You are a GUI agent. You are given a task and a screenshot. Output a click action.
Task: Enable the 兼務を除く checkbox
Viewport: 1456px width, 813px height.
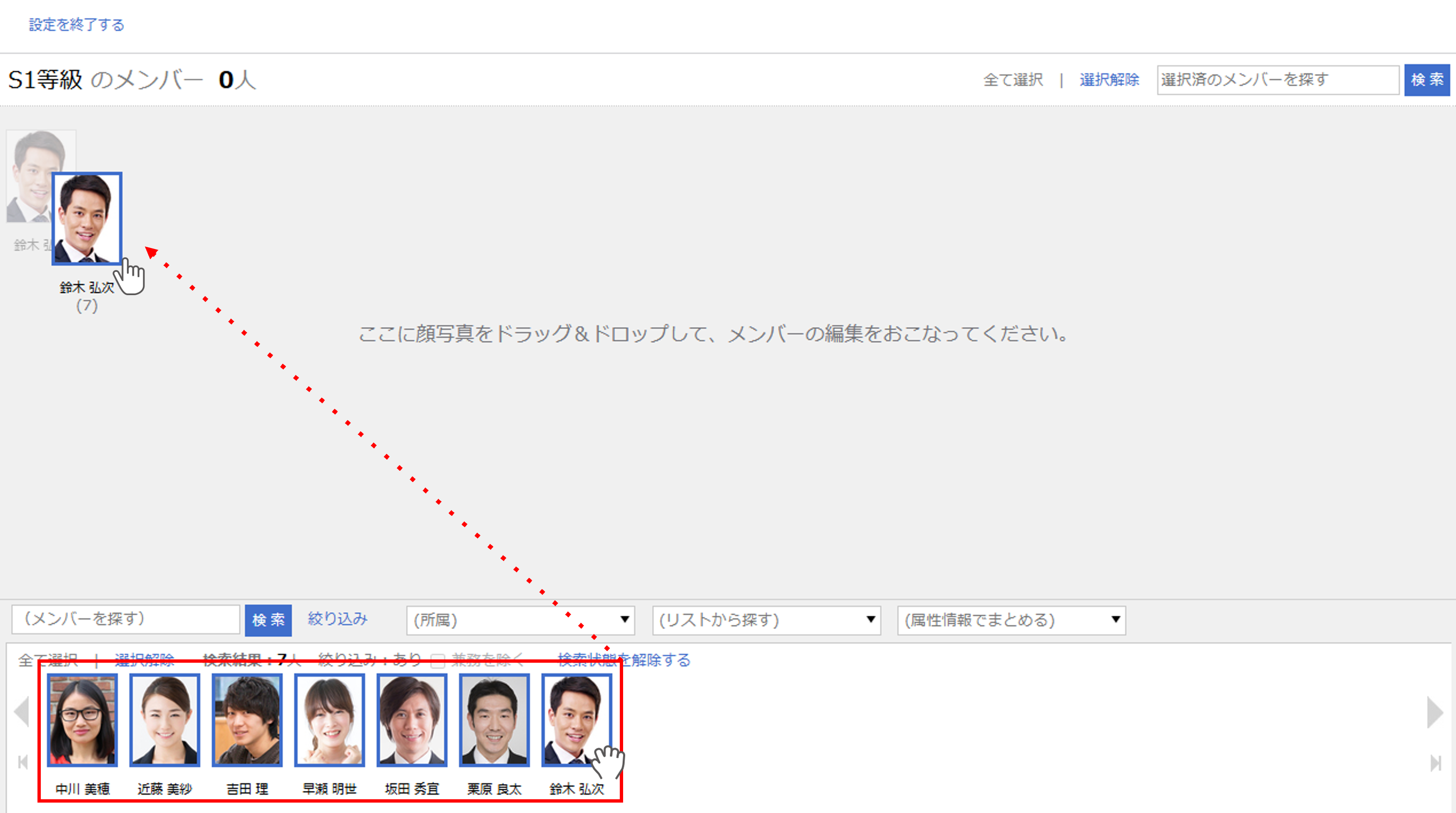pos(438,660)
